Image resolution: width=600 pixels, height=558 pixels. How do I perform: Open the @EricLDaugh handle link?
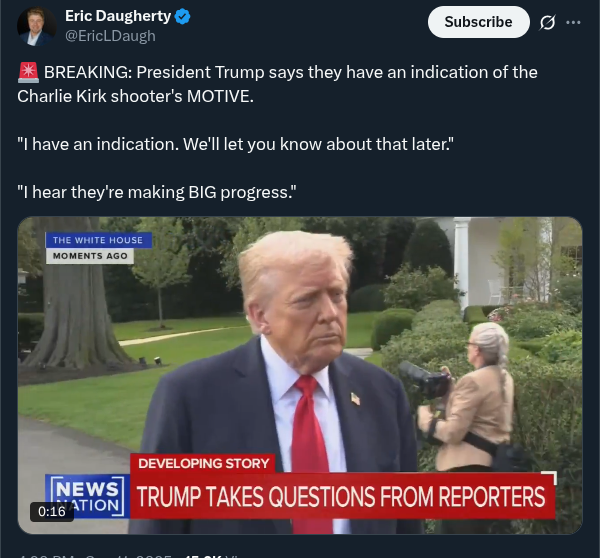(x=110, y=36)
